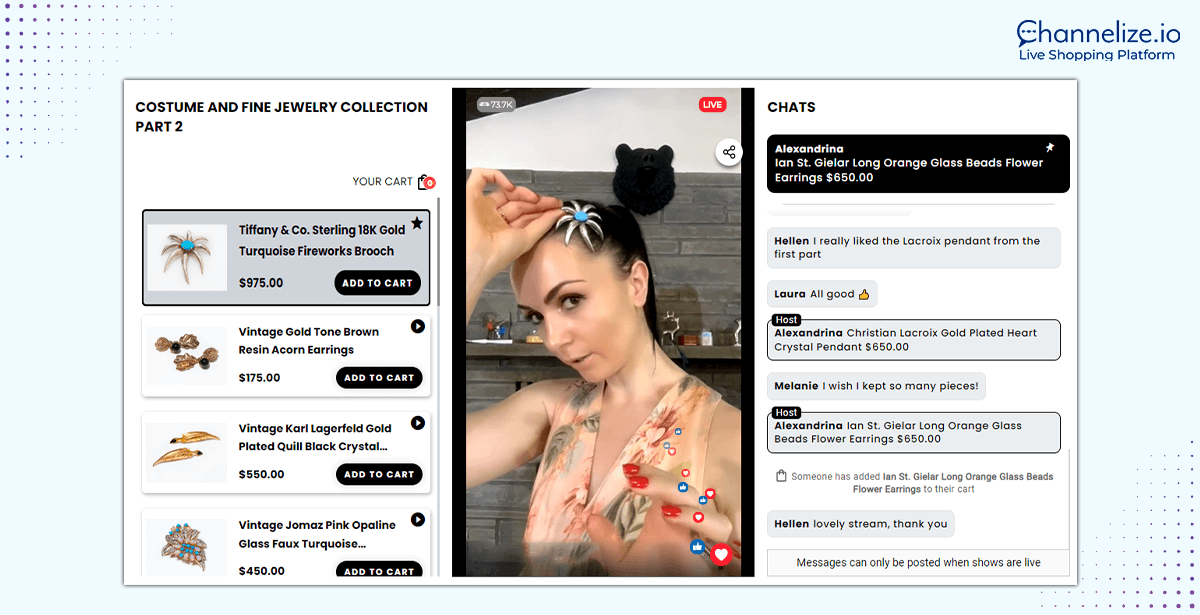Click the star icon on Tiffany brooch card
The height and width of the screenshot is (615, 1200).
point(417,223)
